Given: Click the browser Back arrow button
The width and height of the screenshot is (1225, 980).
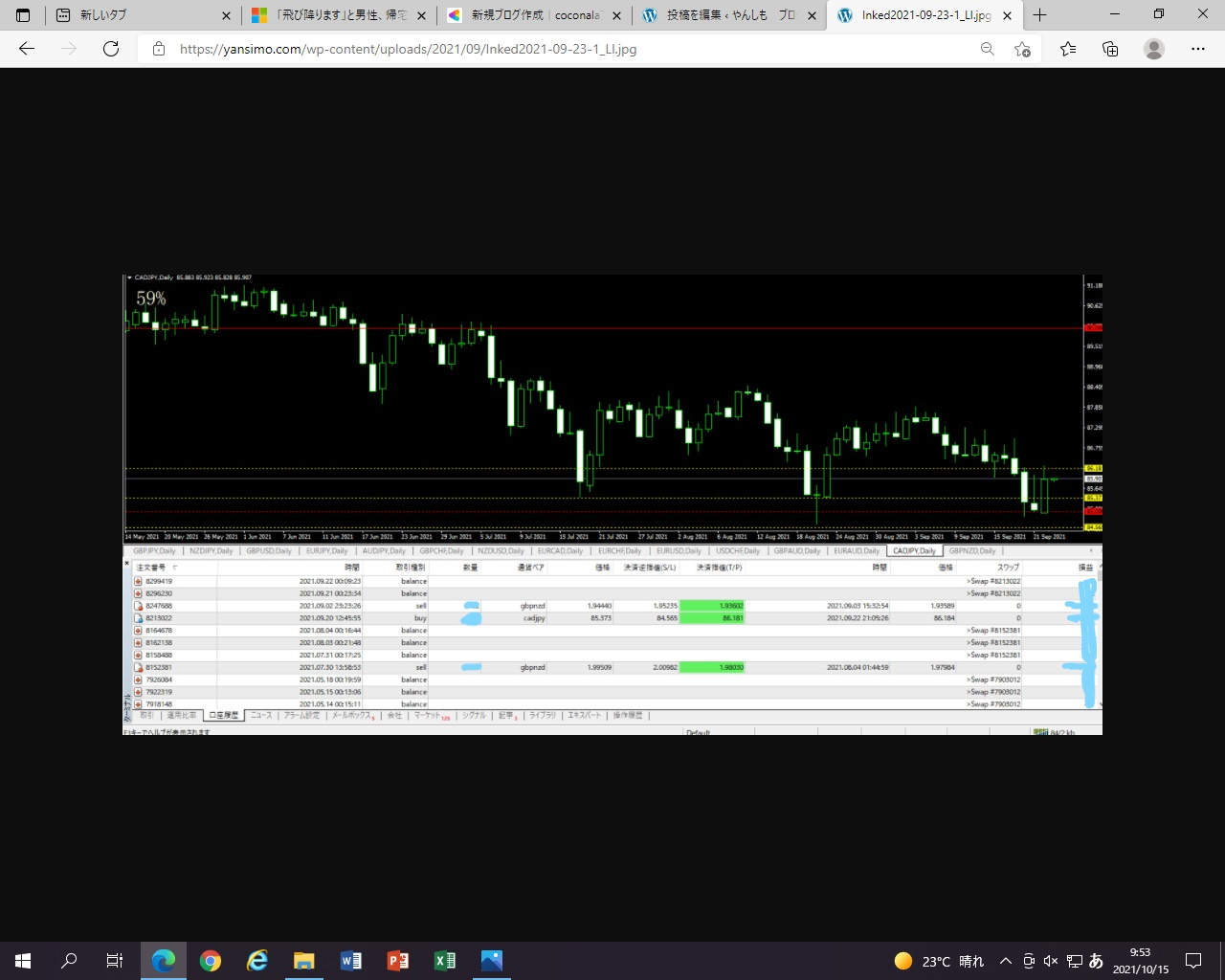Looking at the screenshot, I should pos(27,49).
